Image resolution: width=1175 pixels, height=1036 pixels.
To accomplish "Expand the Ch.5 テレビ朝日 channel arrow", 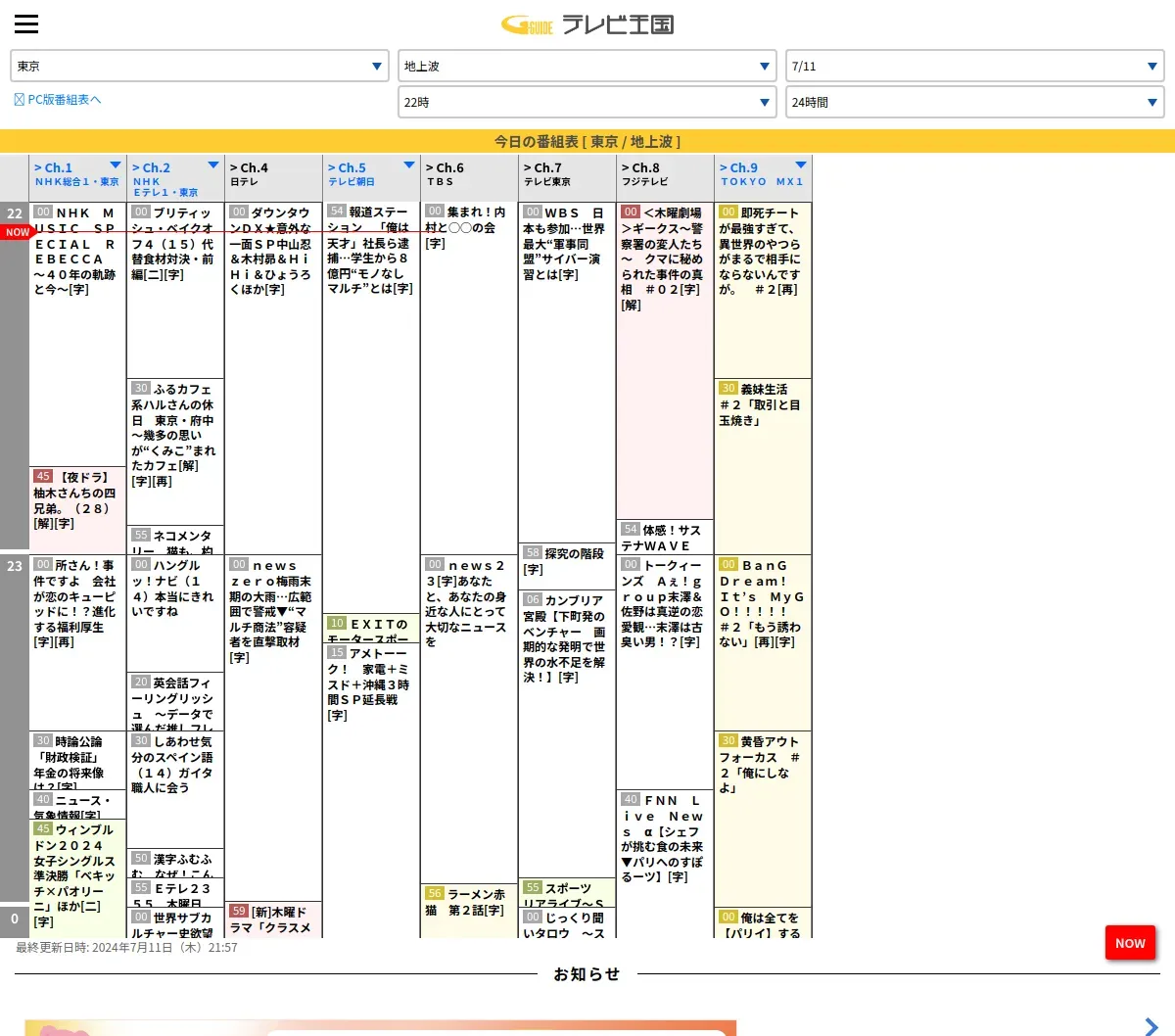I will [409, 165].
